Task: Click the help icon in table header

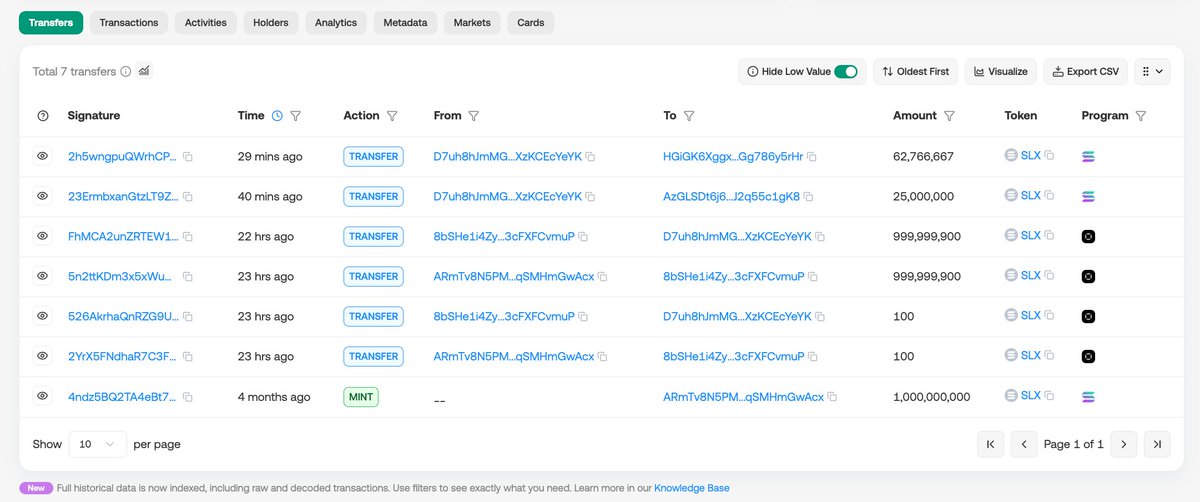Action: pos(43,116)
